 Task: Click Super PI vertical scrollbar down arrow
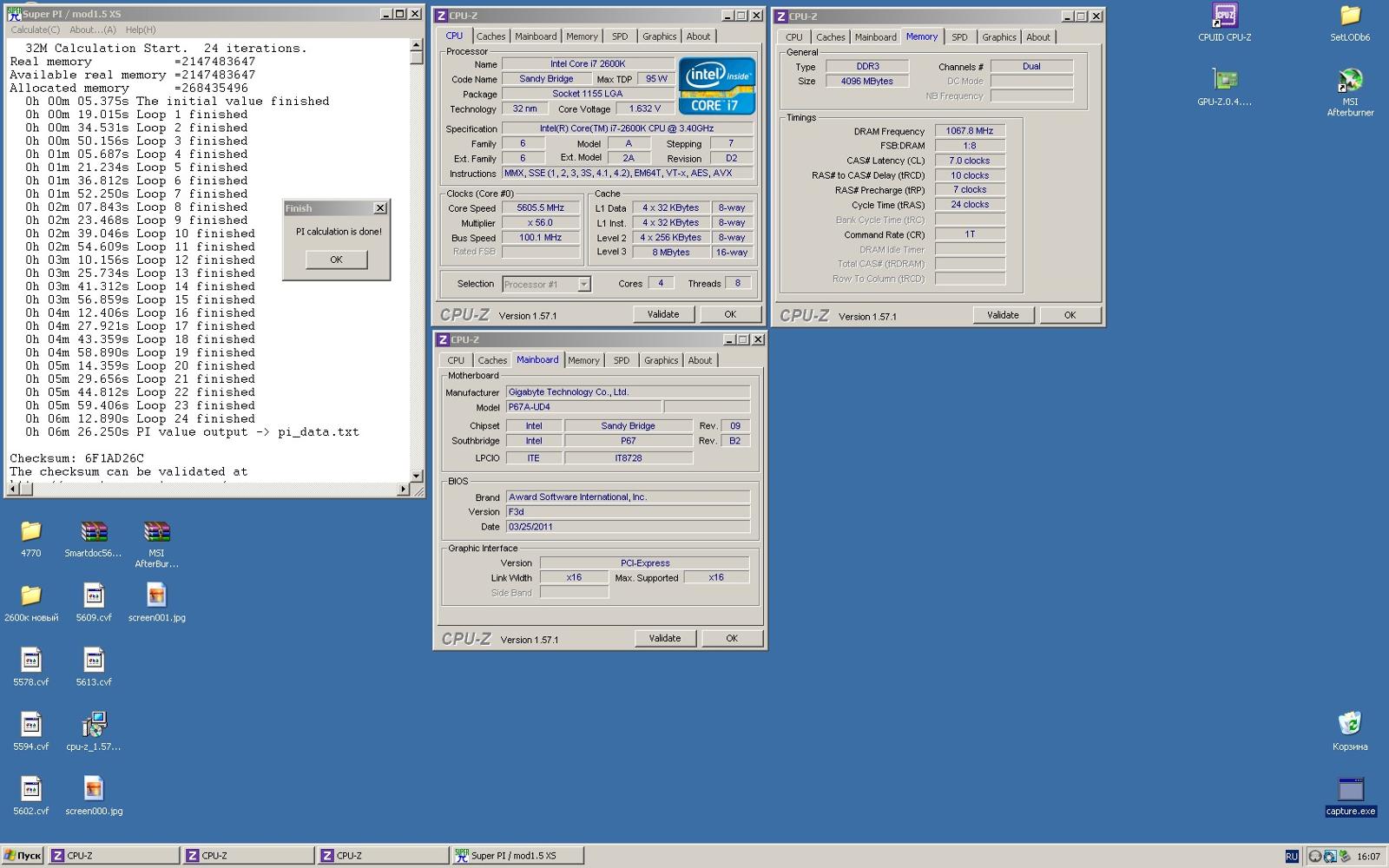pyautogui.click(x=417, y=476)
